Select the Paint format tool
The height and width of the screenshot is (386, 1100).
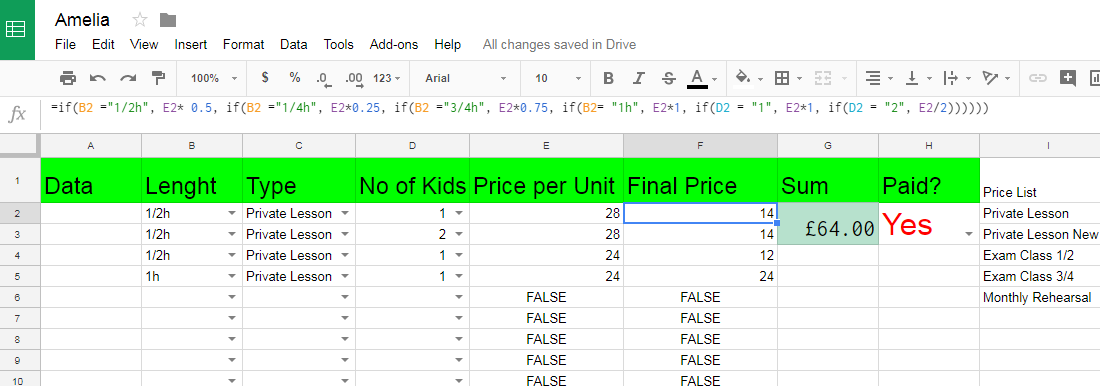159,78
